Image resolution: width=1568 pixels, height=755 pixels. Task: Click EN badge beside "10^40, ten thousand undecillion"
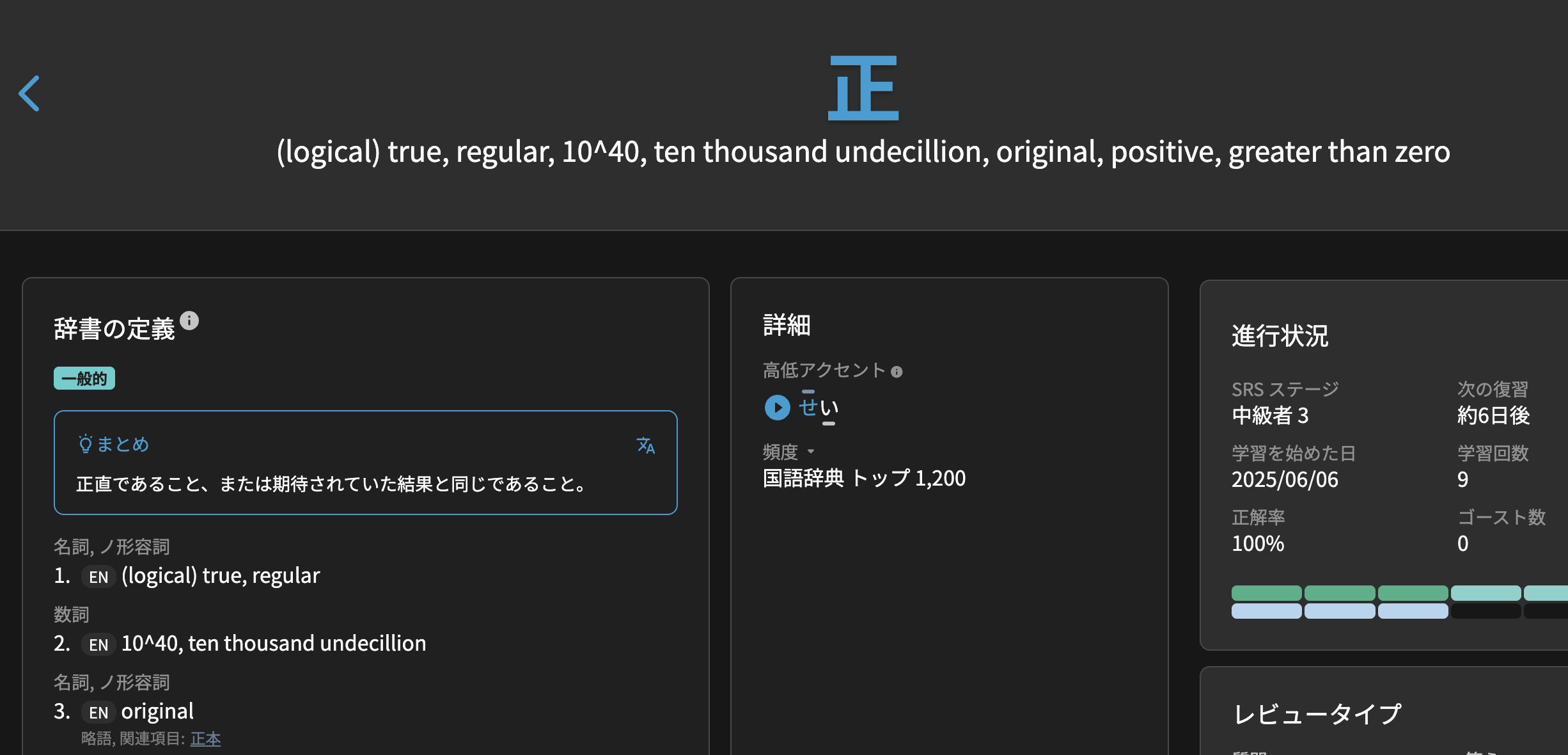point(98,645)
